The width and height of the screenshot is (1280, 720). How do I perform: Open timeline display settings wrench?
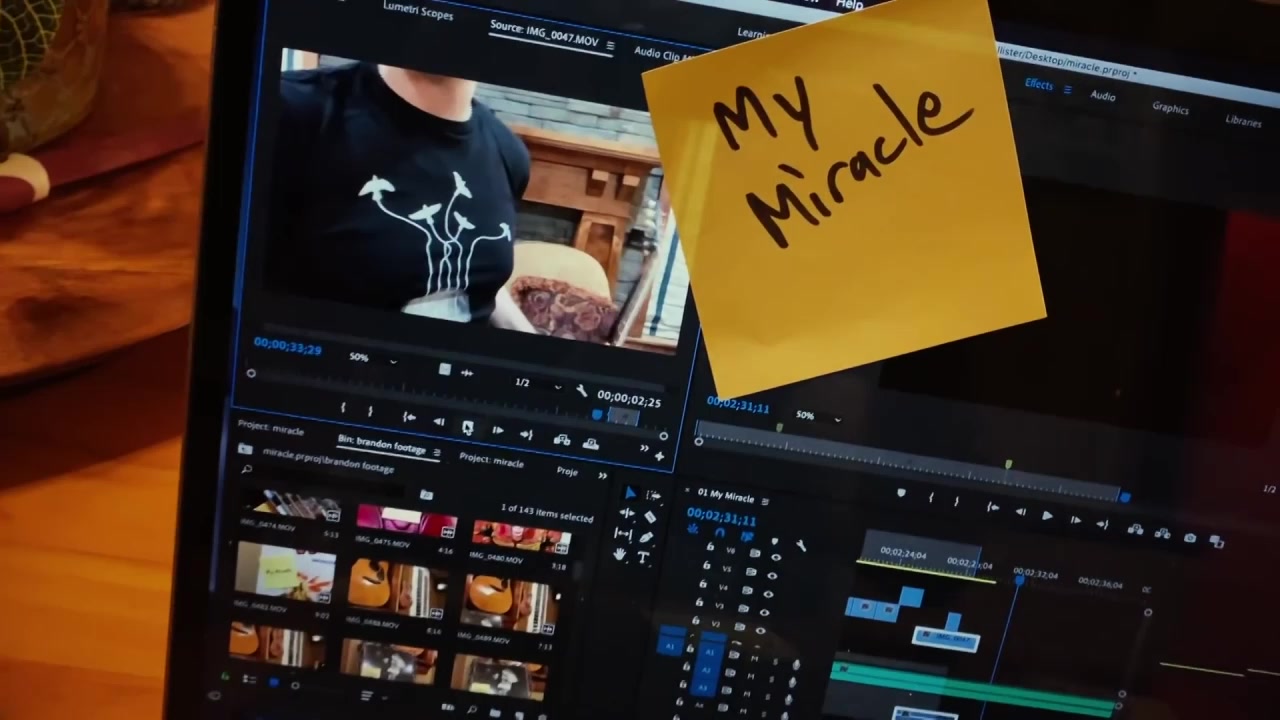801,546
